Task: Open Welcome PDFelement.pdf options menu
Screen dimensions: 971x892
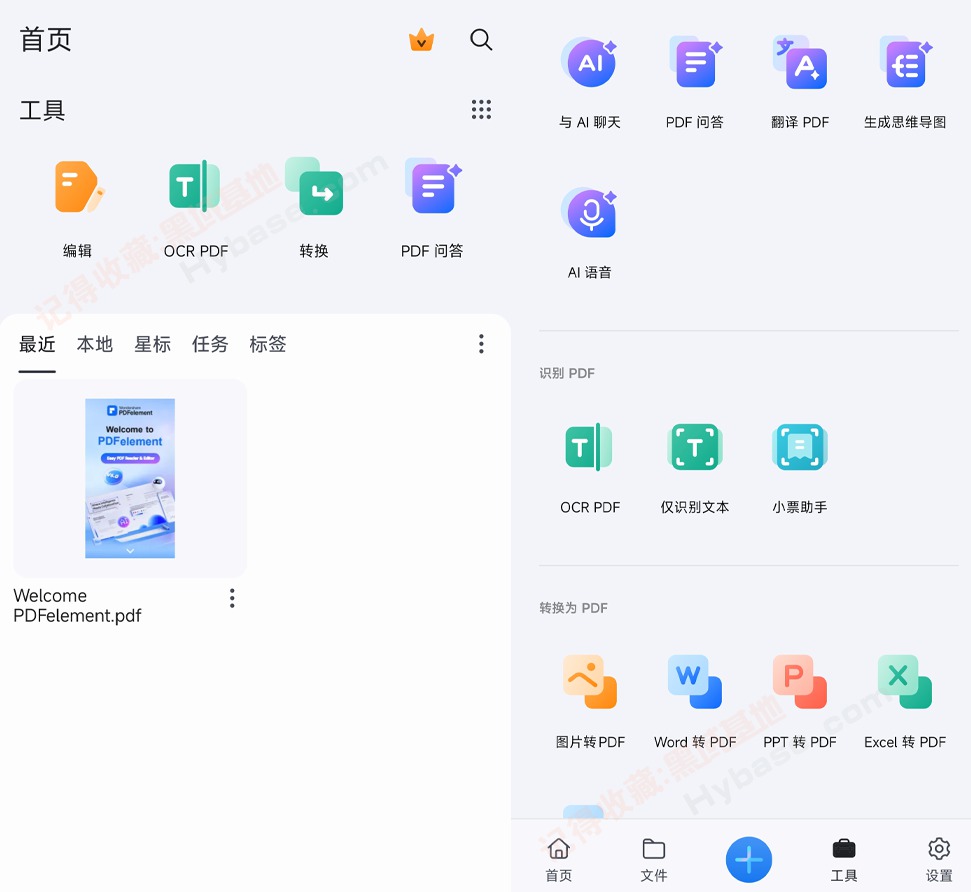Action: pos(232,598)
